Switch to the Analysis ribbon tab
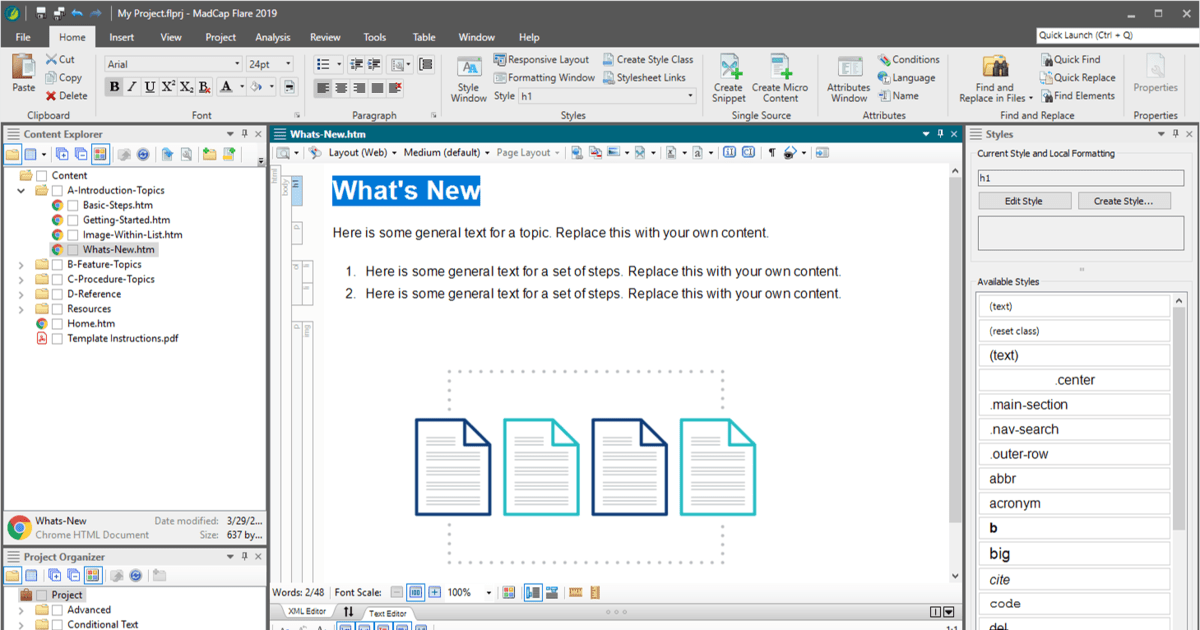1200x630 pixels. click(273, 37)
